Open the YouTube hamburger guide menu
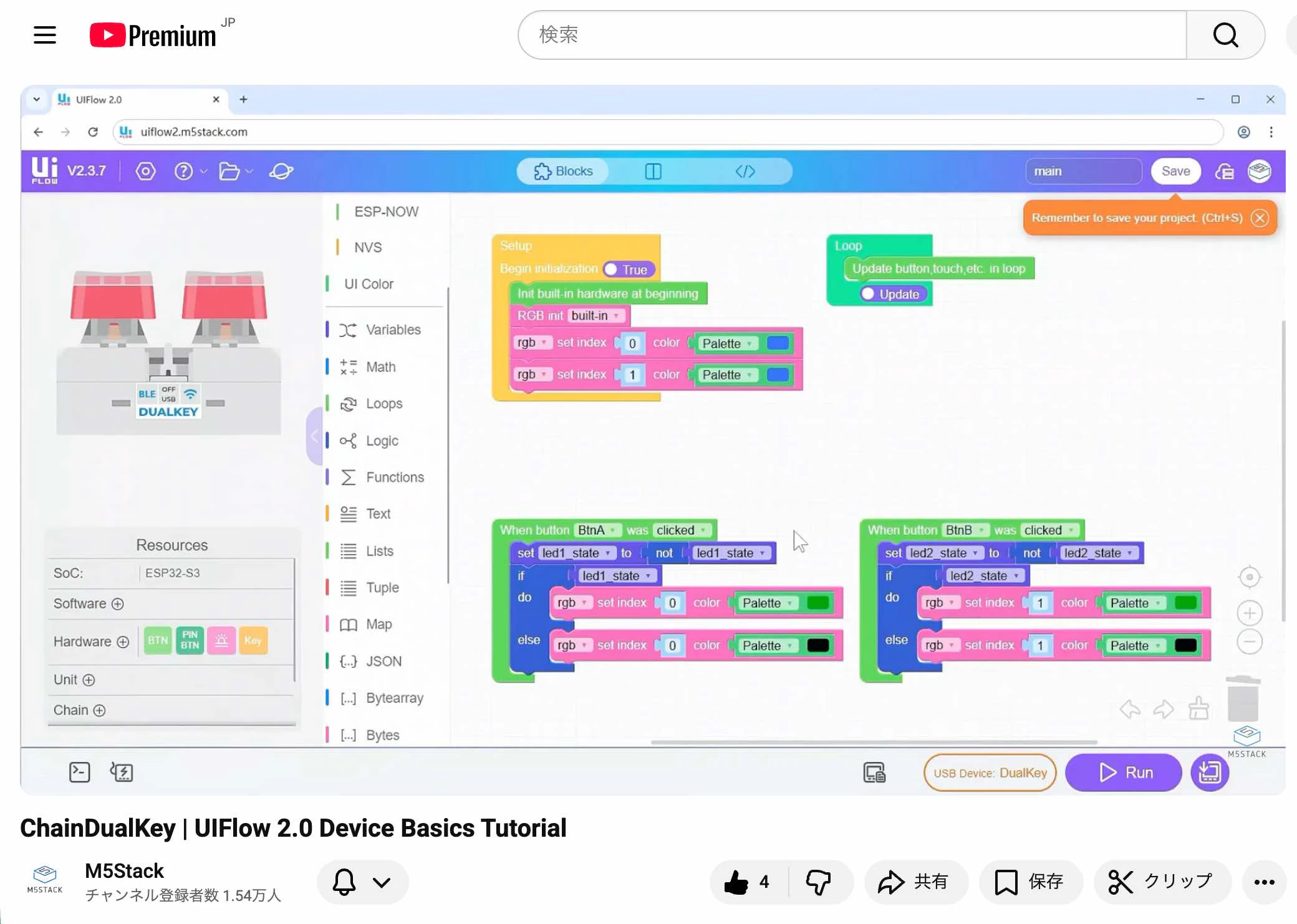Image resolution: width=1297 pixels, height=924 pixels. click(45, 35)
